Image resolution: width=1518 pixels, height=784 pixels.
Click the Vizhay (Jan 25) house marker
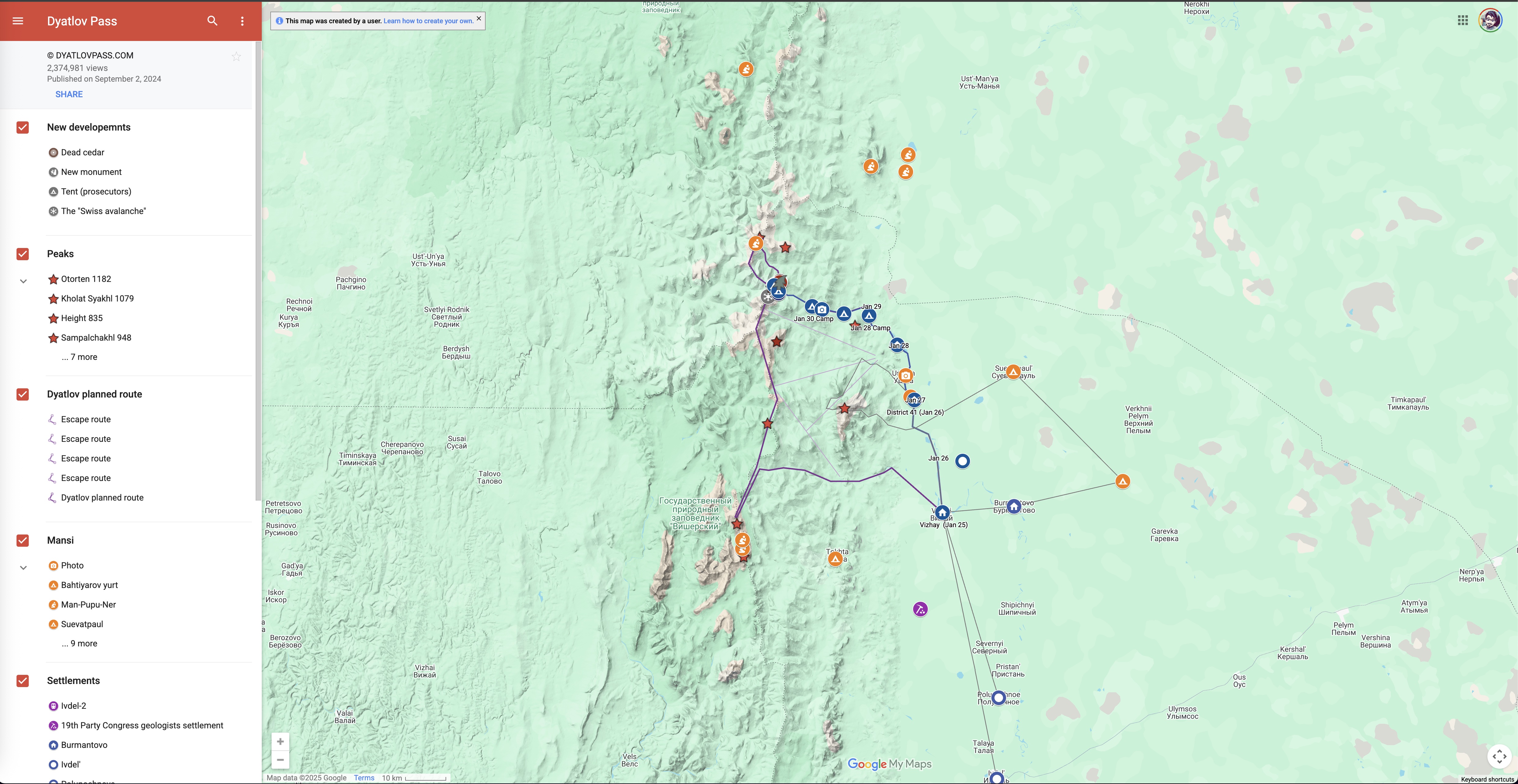click(942, 512)
